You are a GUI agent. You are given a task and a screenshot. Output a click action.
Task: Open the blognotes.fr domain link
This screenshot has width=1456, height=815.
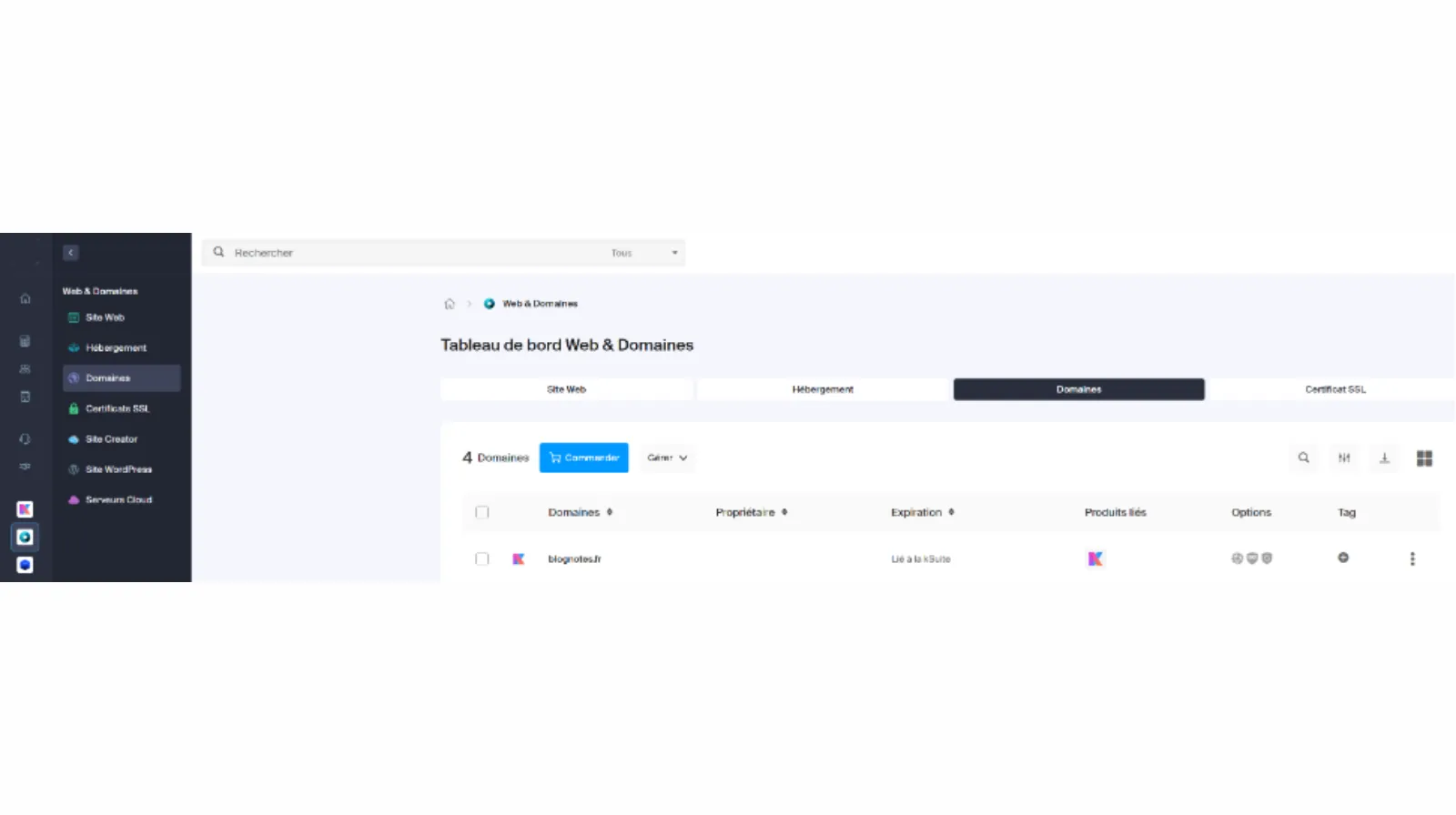pos(574,558)
